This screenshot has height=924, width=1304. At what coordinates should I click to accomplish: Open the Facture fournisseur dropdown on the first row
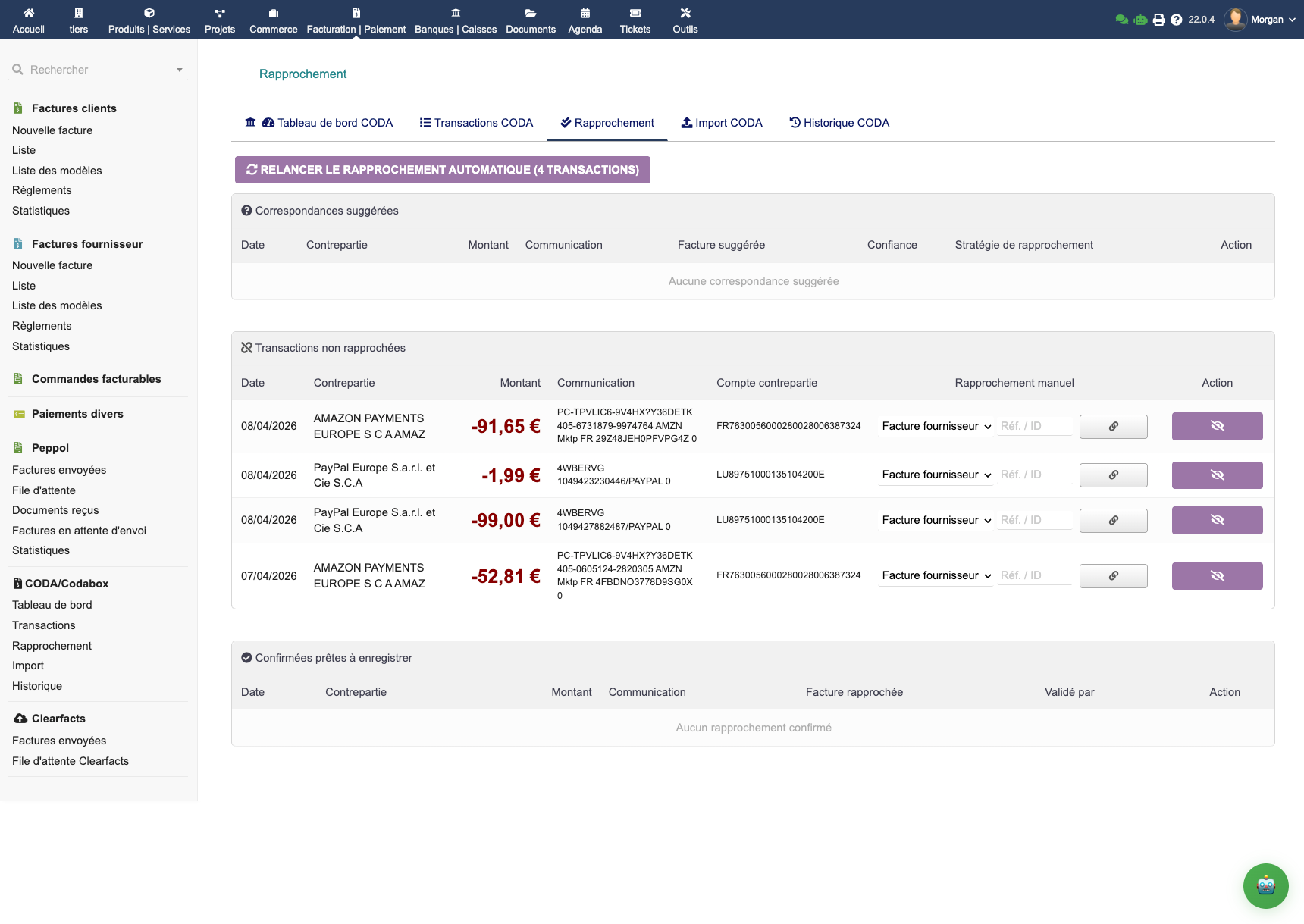pyautogui.click(x=935, y=426)
